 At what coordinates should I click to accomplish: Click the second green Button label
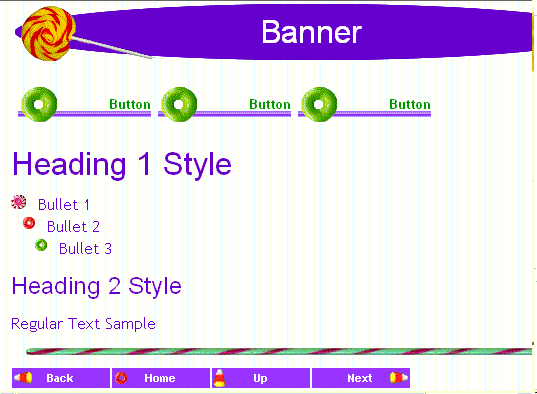pyautogui.click(x=270, y=104)
